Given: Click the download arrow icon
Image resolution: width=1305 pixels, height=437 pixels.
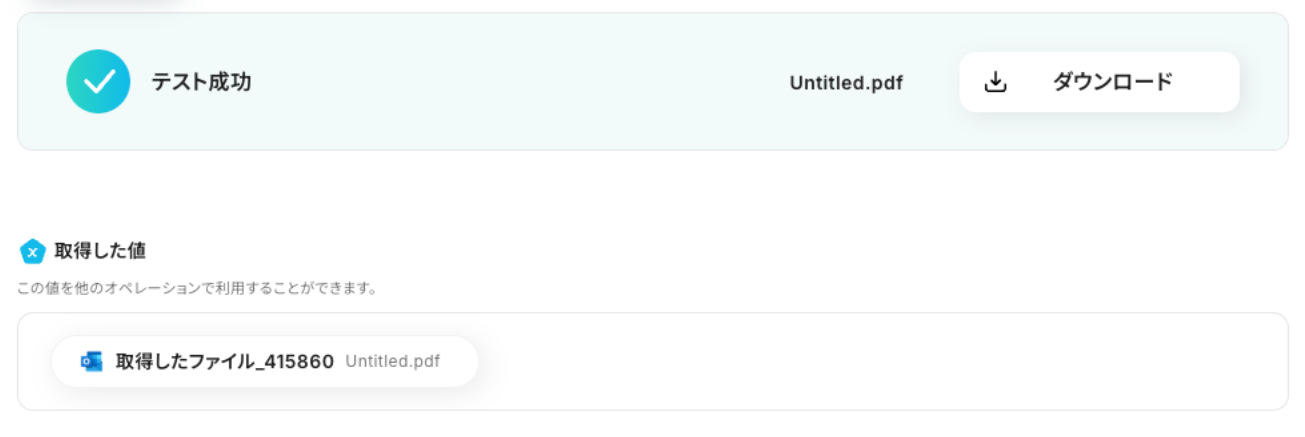Looking at the screenshot, I should (x=995, y=82).
